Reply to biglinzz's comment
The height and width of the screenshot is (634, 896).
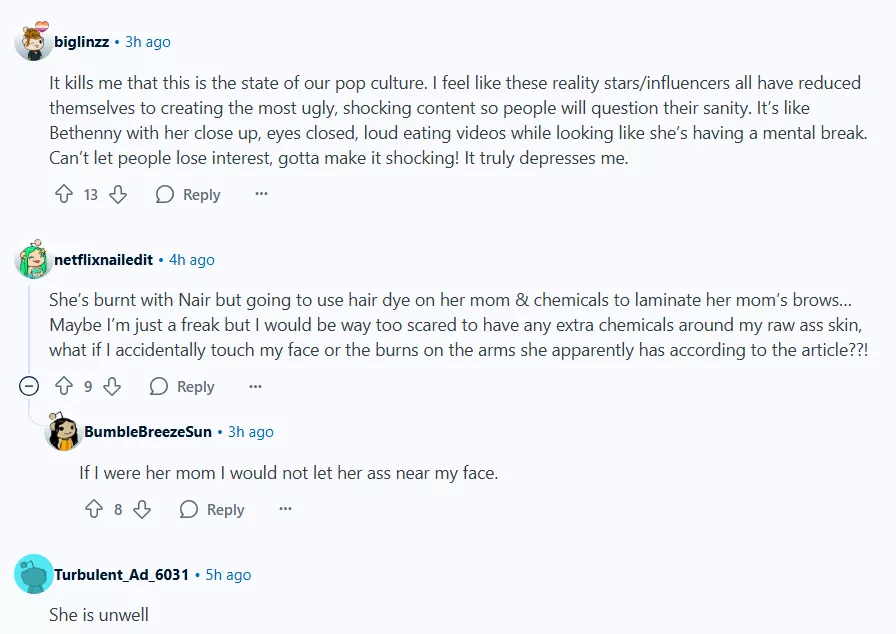coord(189,195)
